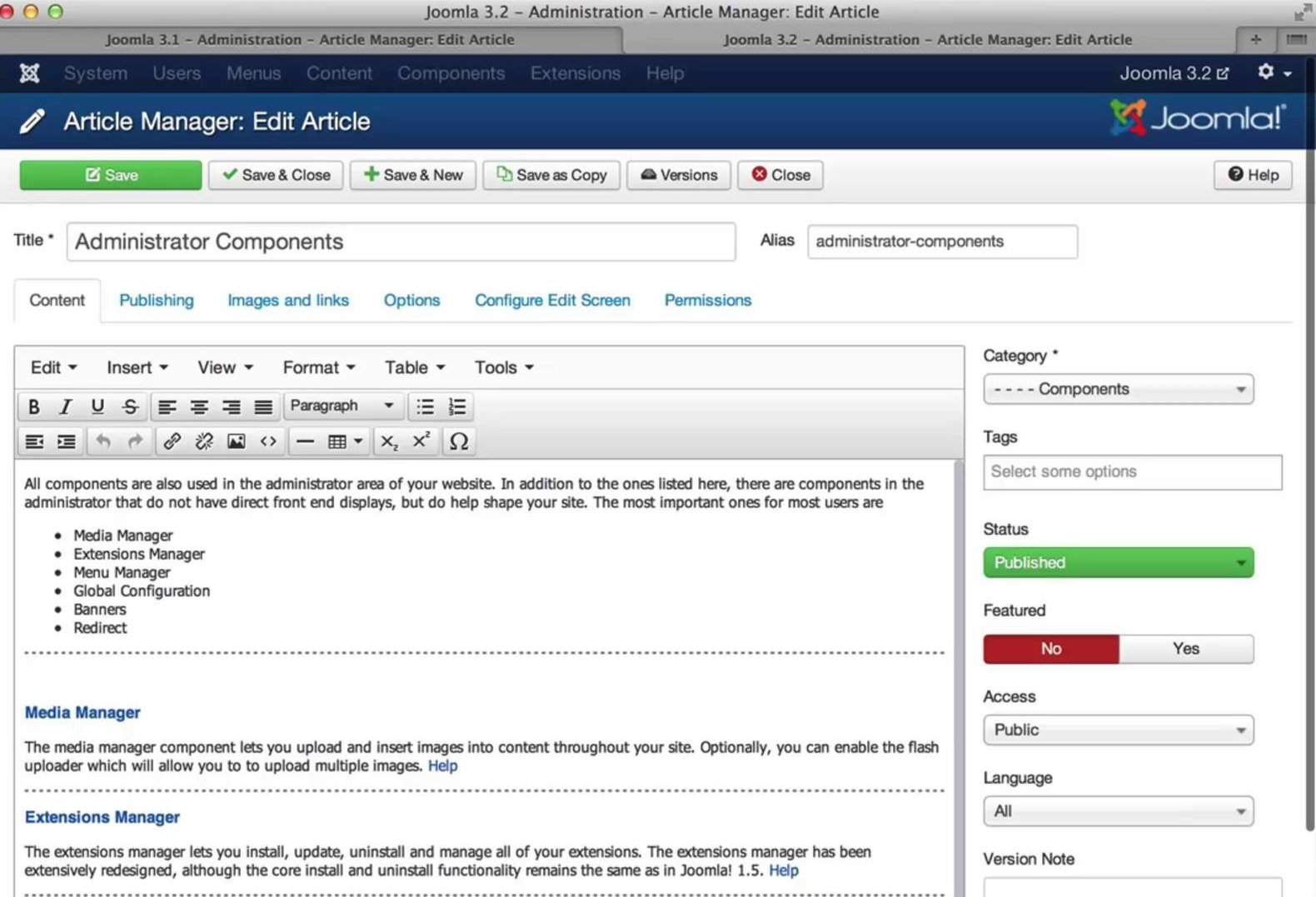This screenshot has width=1316, height=897.
Task: Click into the Tags input field
Action: click(1131, 472)
